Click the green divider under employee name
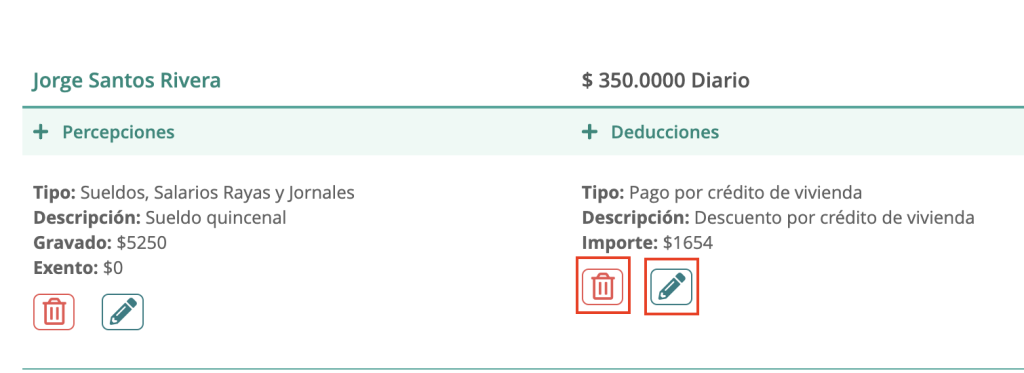The image size is (1024, 373). [522, 106]
